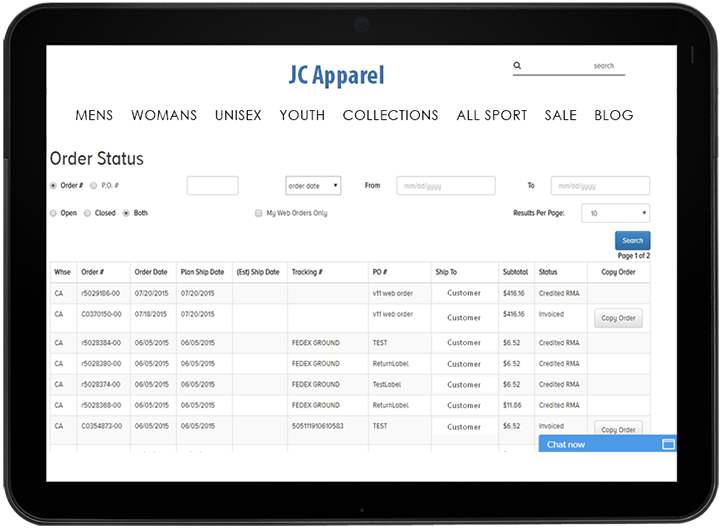Click the To date input field
Screen dimensions: 722x529
pos(600,186)
